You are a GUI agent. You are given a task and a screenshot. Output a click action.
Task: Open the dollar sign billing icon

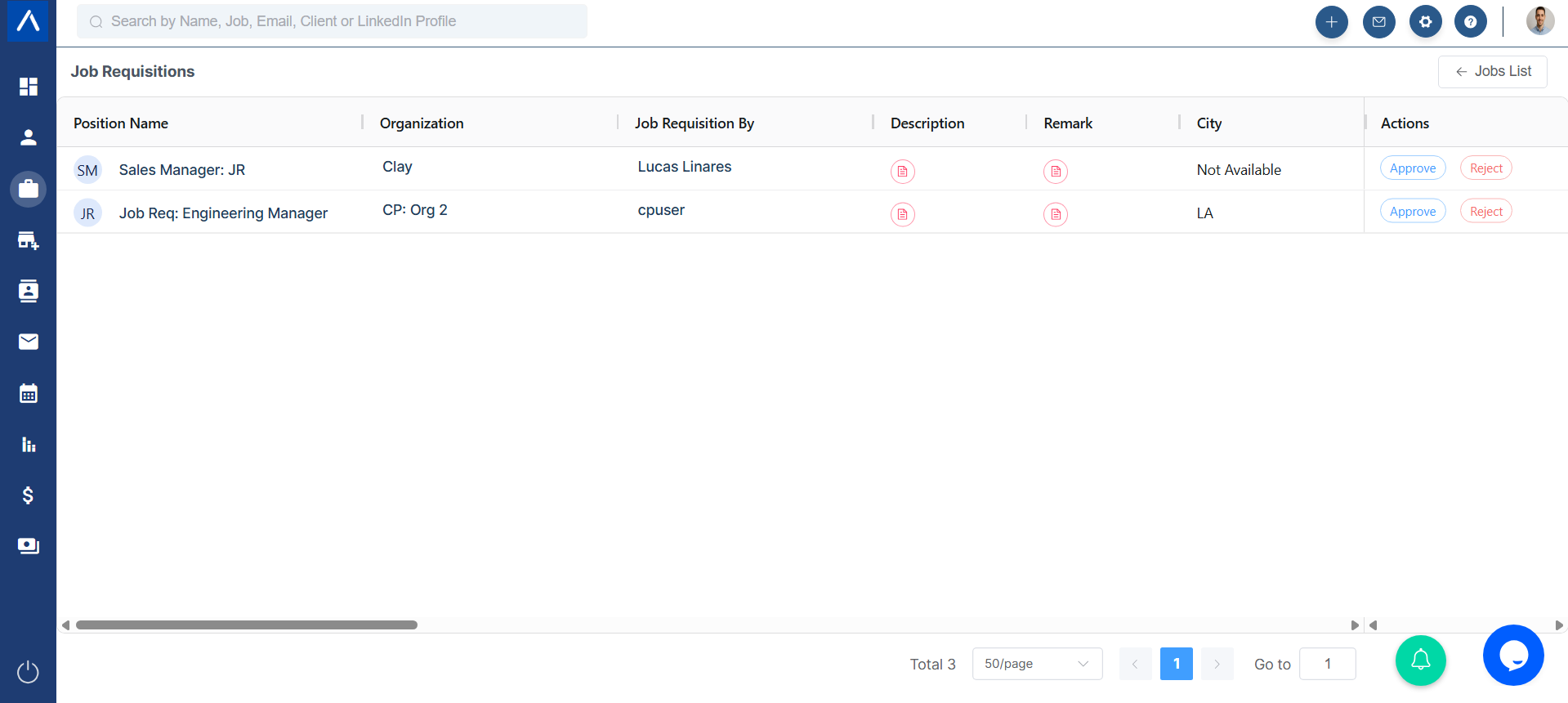click(29, 495)
